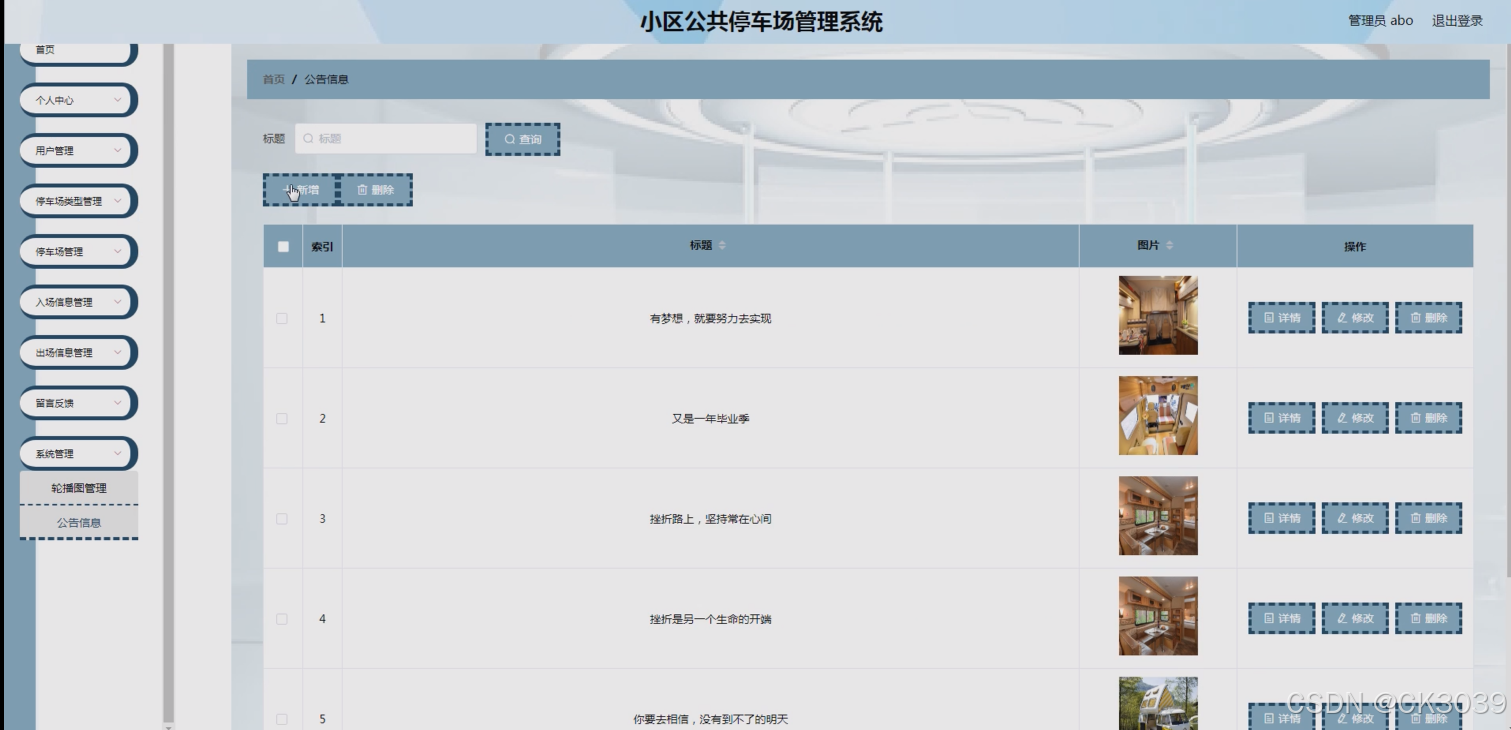Click the 首页 breadcrumb link

[274, 79]
